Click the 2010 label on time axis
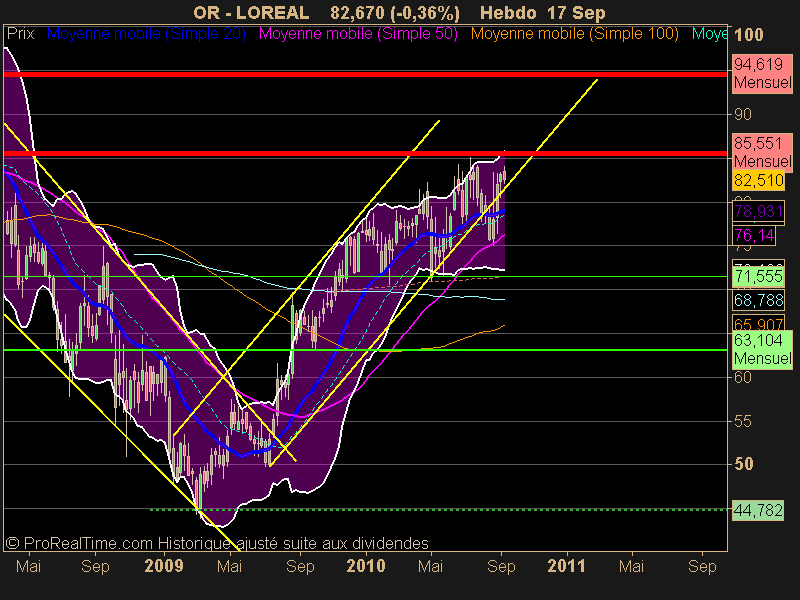Viewport: 800px width, 600px height. coord(366,566)
